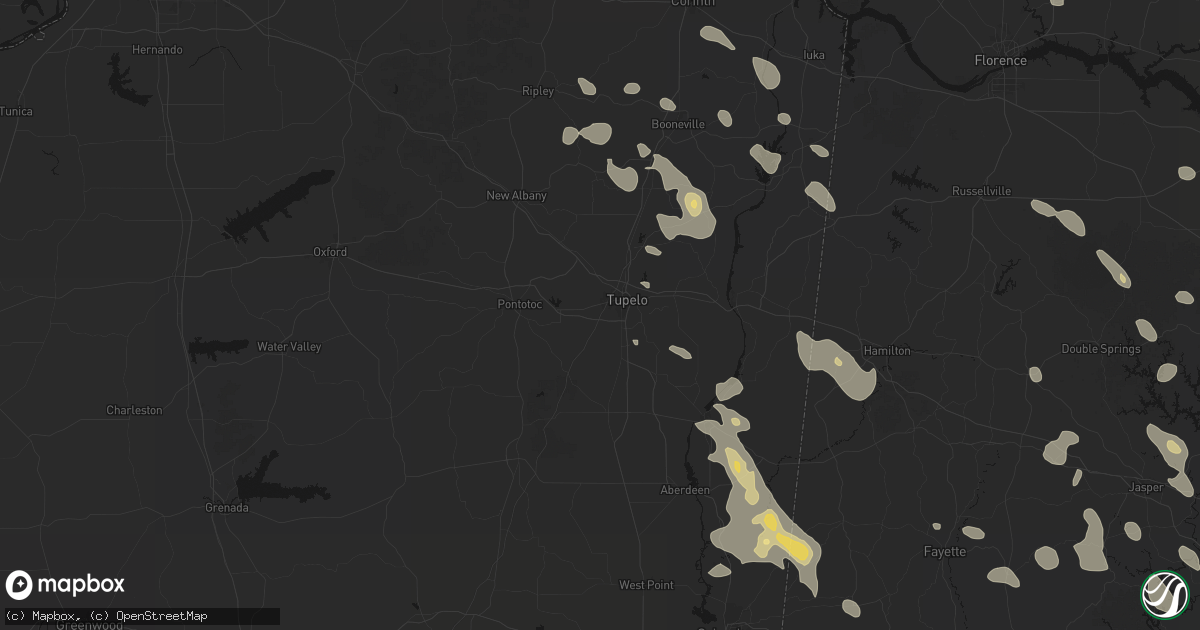Click the Florence city label
This screenshot has width=1200, height=630.
click(1001, 60)
